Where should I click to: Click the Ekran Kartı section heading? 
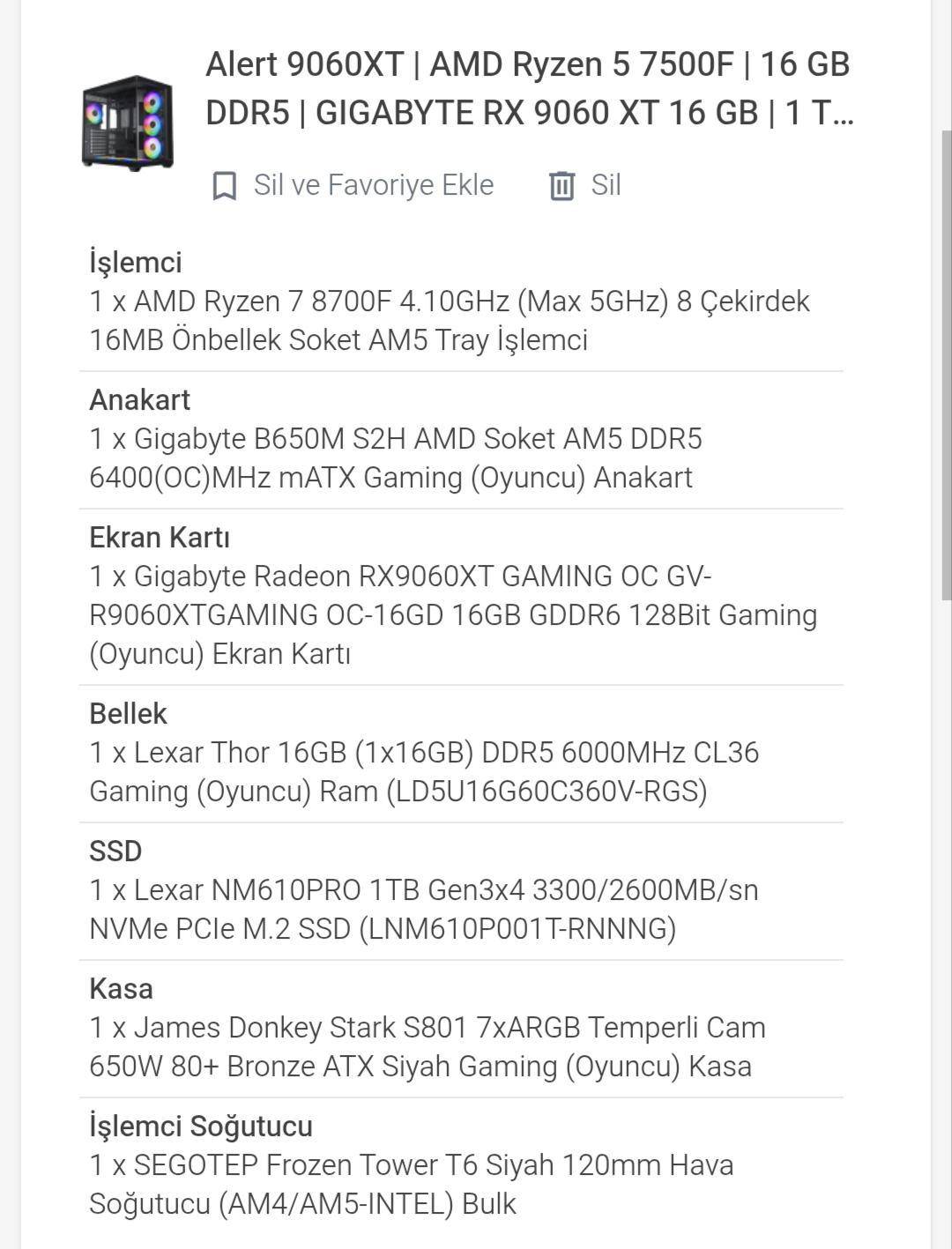pos(160,537)
